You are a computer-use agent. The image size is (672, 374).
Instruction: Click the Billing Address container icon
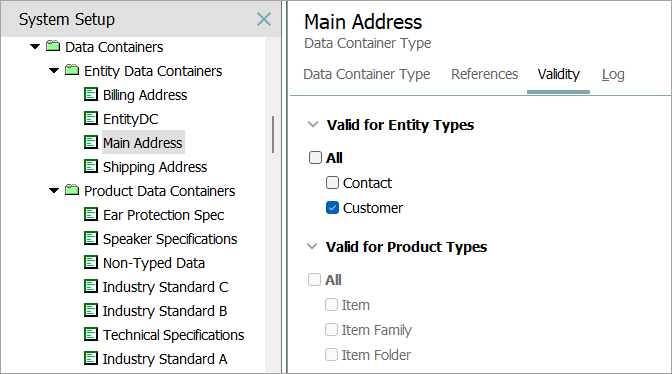[90, 94]
